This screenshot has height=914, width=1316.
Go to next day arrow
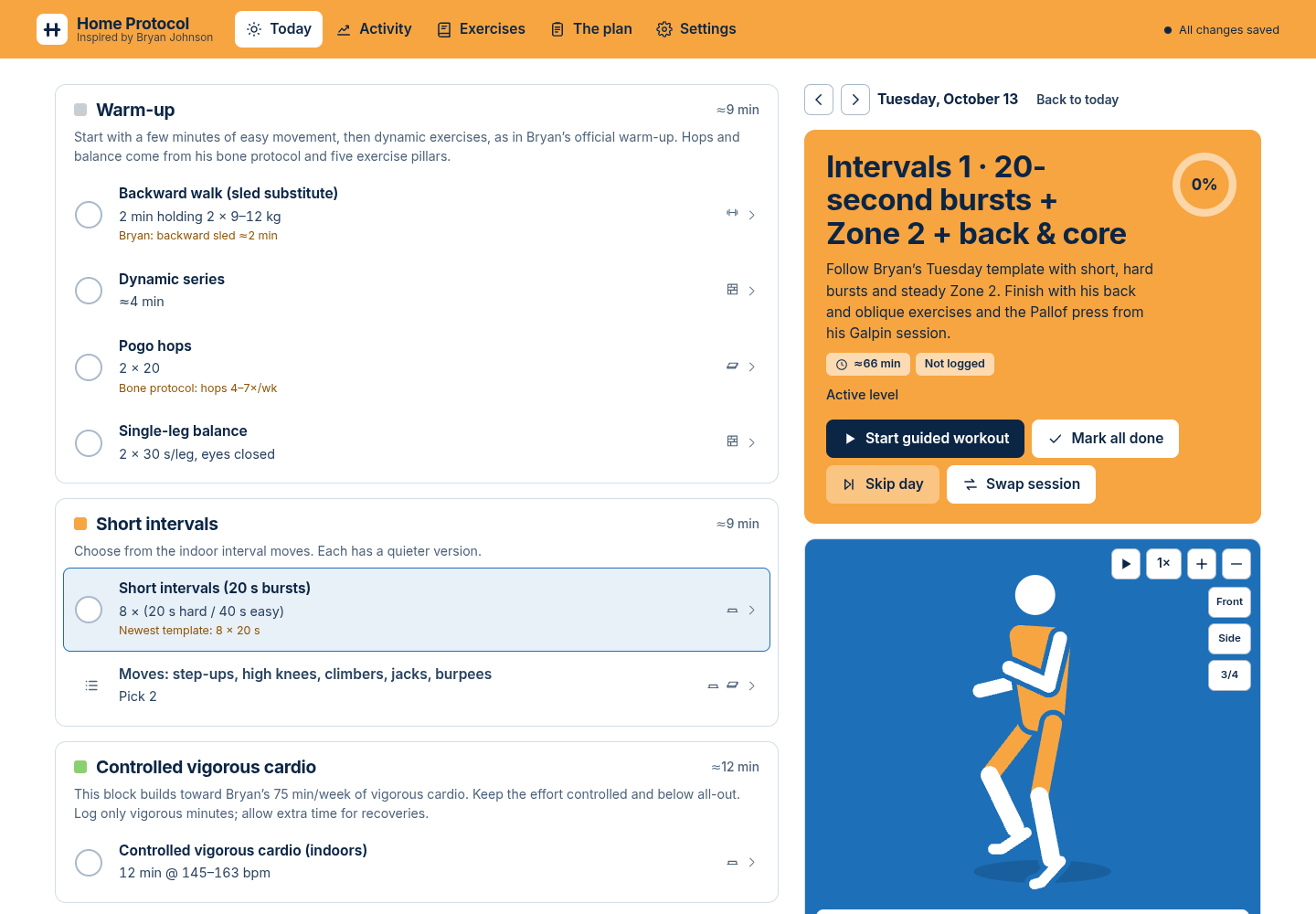click(855, 100)
